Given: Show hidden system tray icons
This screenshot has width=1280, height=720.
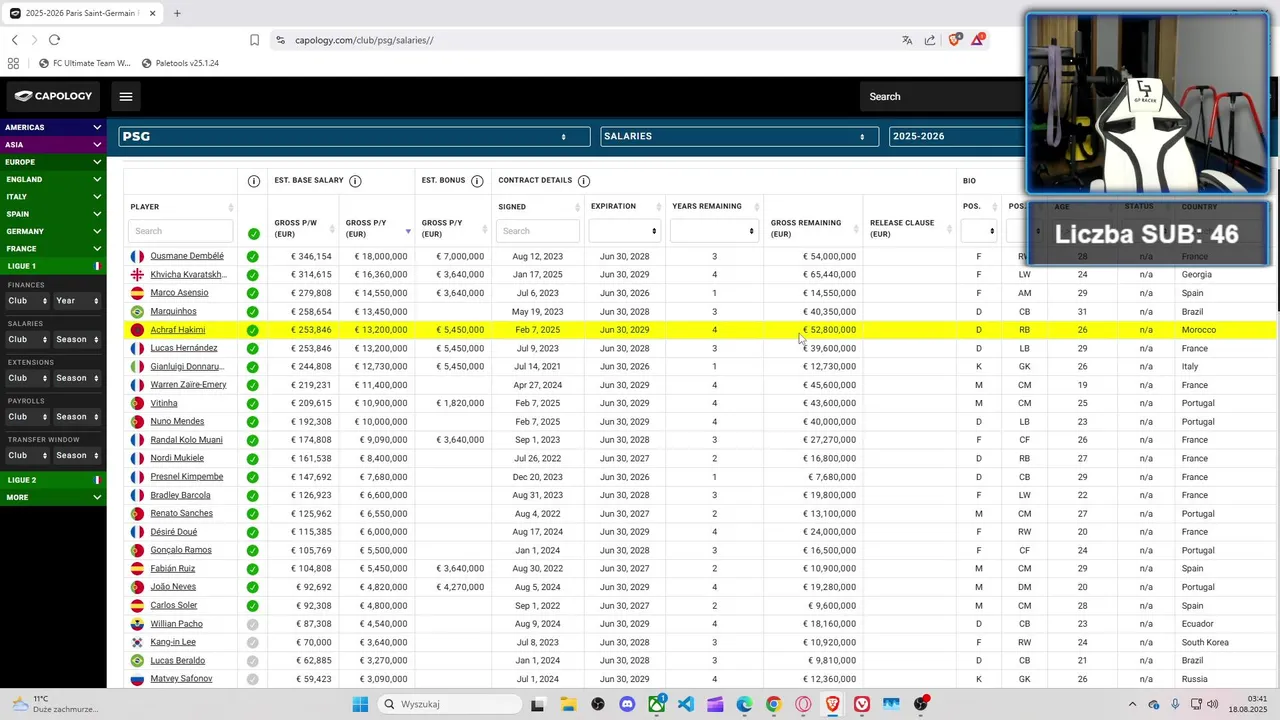Looking at the screenshot, I should [1132, 704].
